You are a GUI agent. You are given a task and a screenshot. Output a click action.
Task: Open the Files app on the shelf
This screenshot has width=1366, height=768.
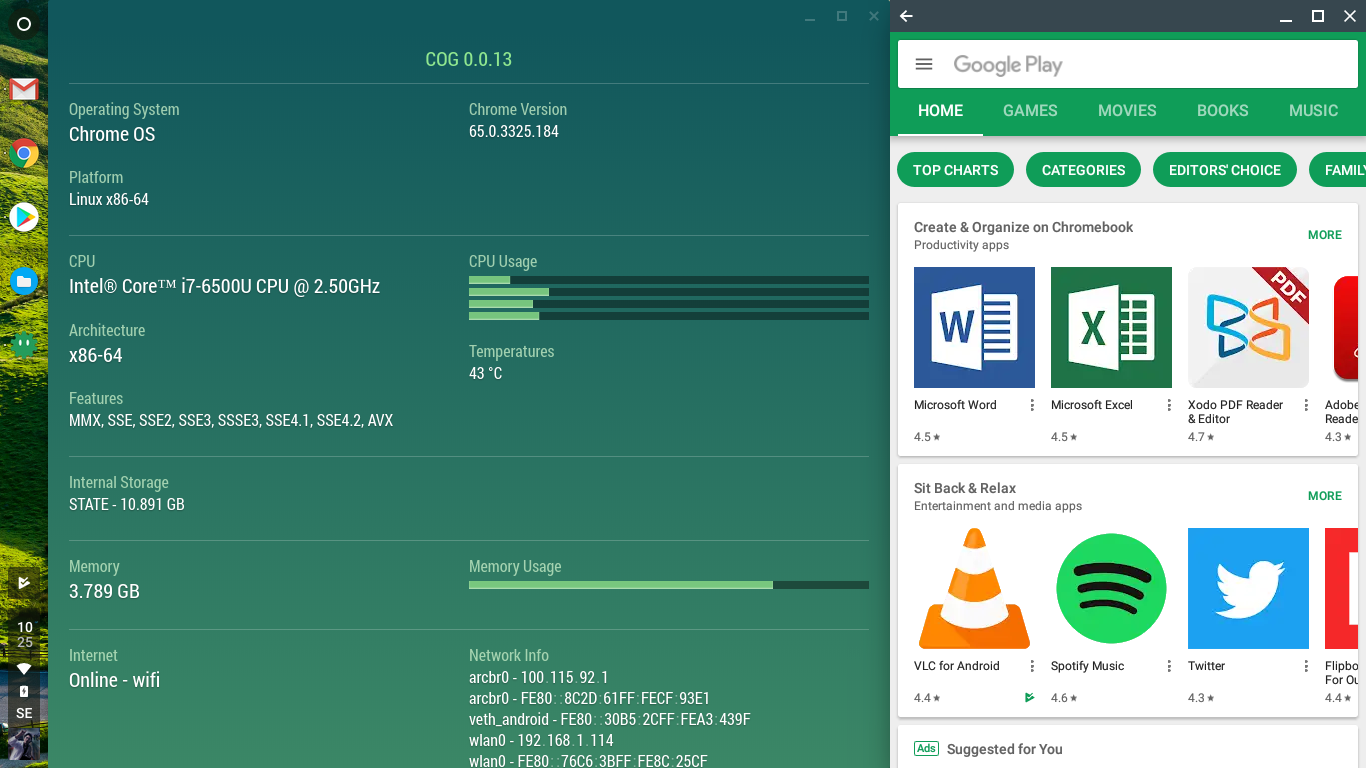(24, 282)
